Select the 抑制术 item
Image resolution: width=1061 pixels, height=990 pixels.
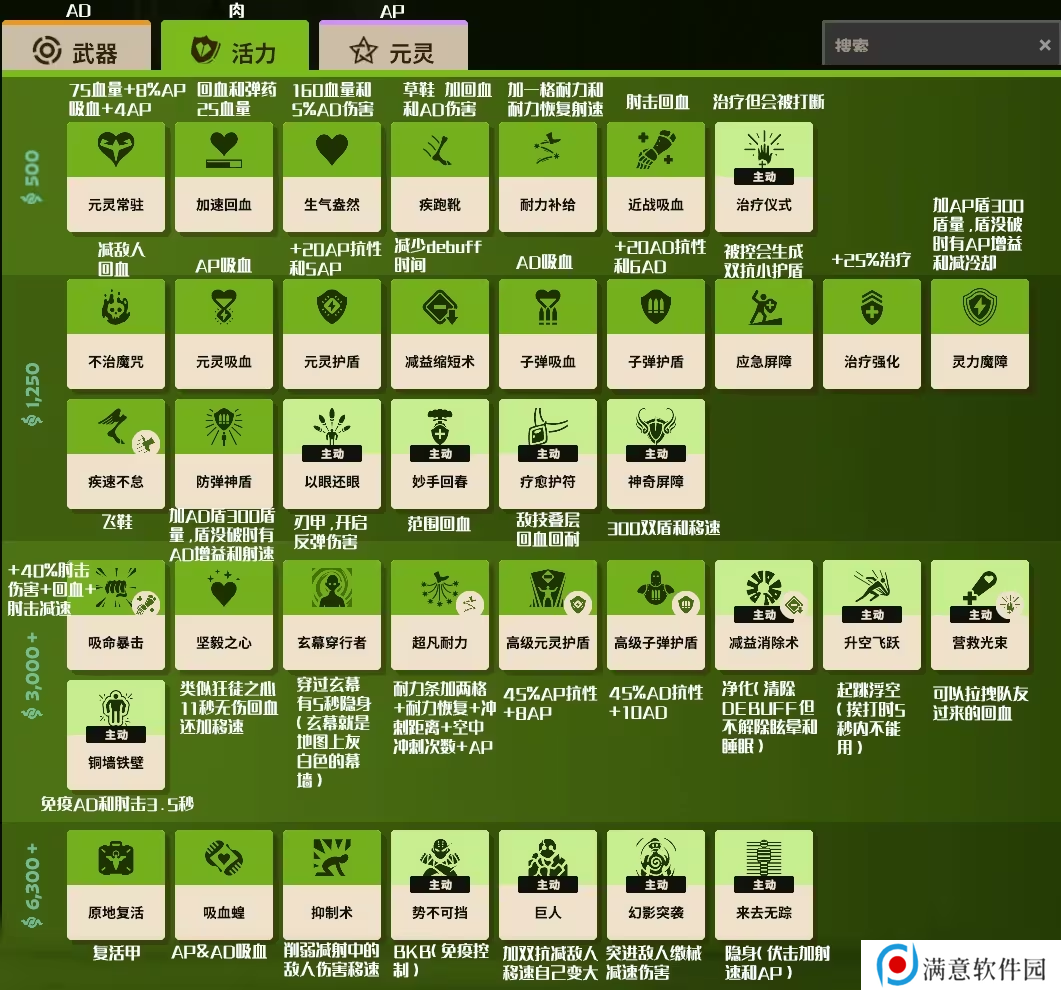pyautogui.click(x=332, y=885)
